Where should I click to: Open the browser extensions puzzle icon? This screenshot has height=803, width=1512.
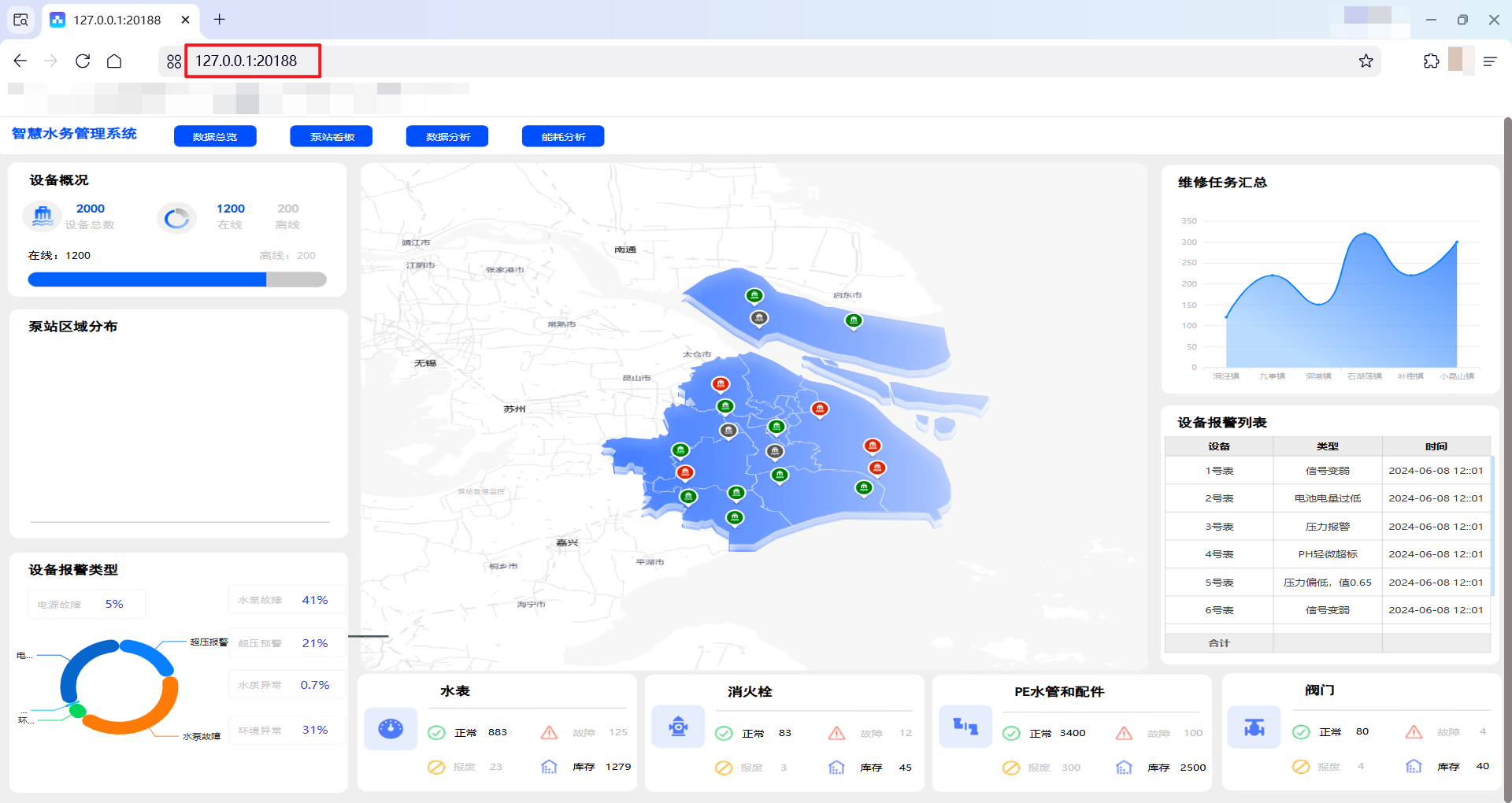pos(1431,61)
